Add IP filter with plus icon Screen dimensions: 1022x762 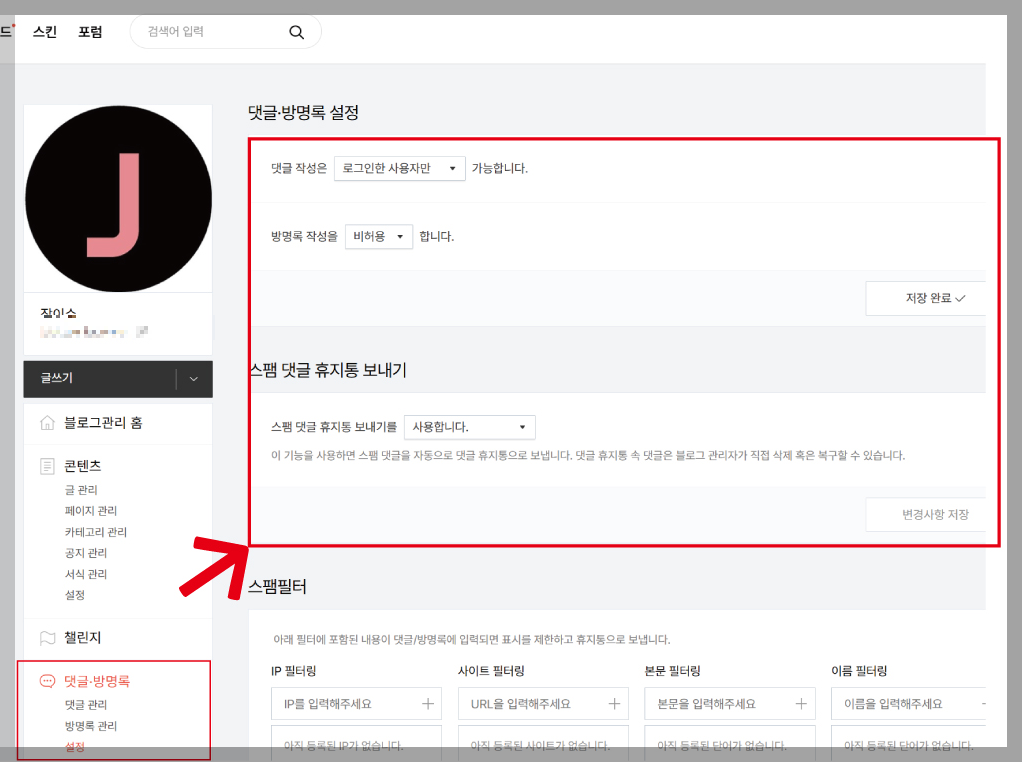tap(428, 703)
